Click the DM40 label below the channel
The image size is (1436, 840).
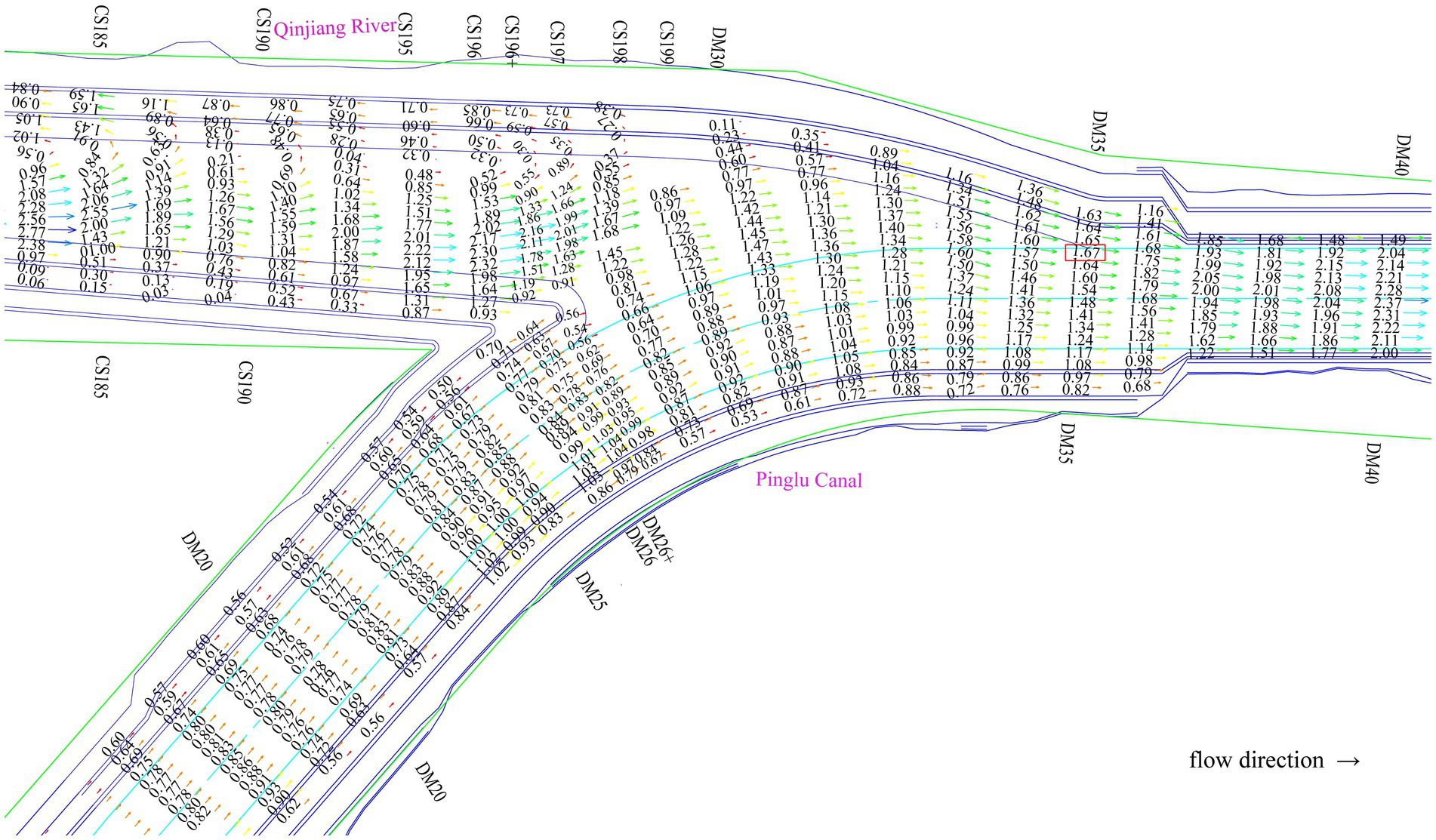pyautogui.click(x=1373, y=463)
